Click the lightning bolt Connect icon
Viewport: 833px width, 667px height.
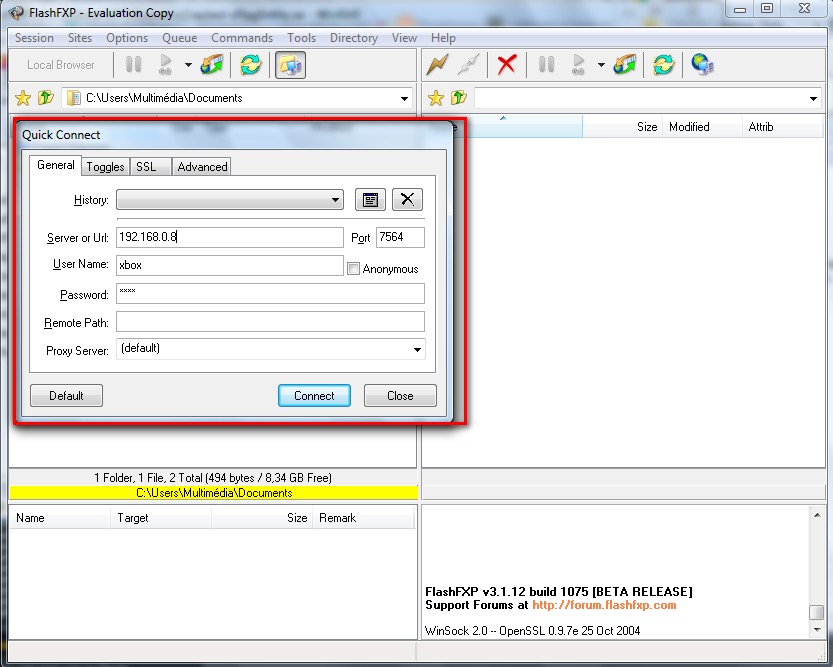point(437,65)
